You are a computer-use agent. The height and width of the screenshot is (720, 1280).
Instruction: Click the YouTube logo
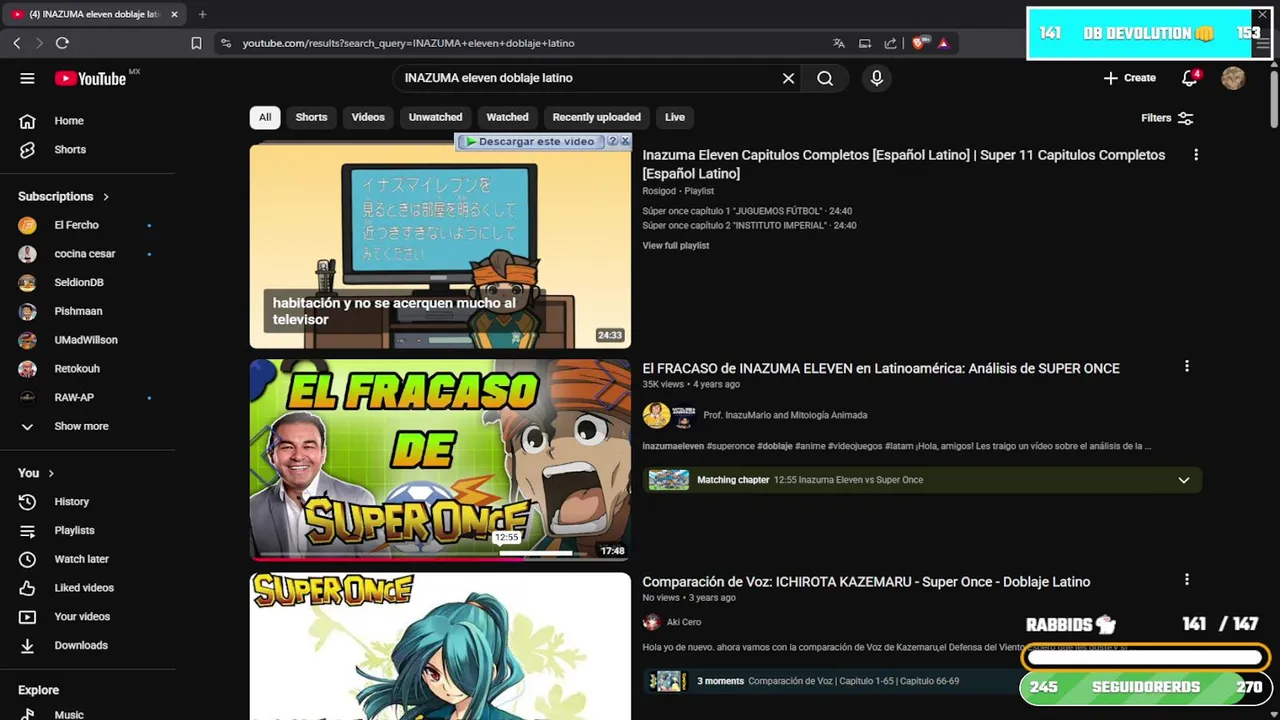(x=90, y=78)
